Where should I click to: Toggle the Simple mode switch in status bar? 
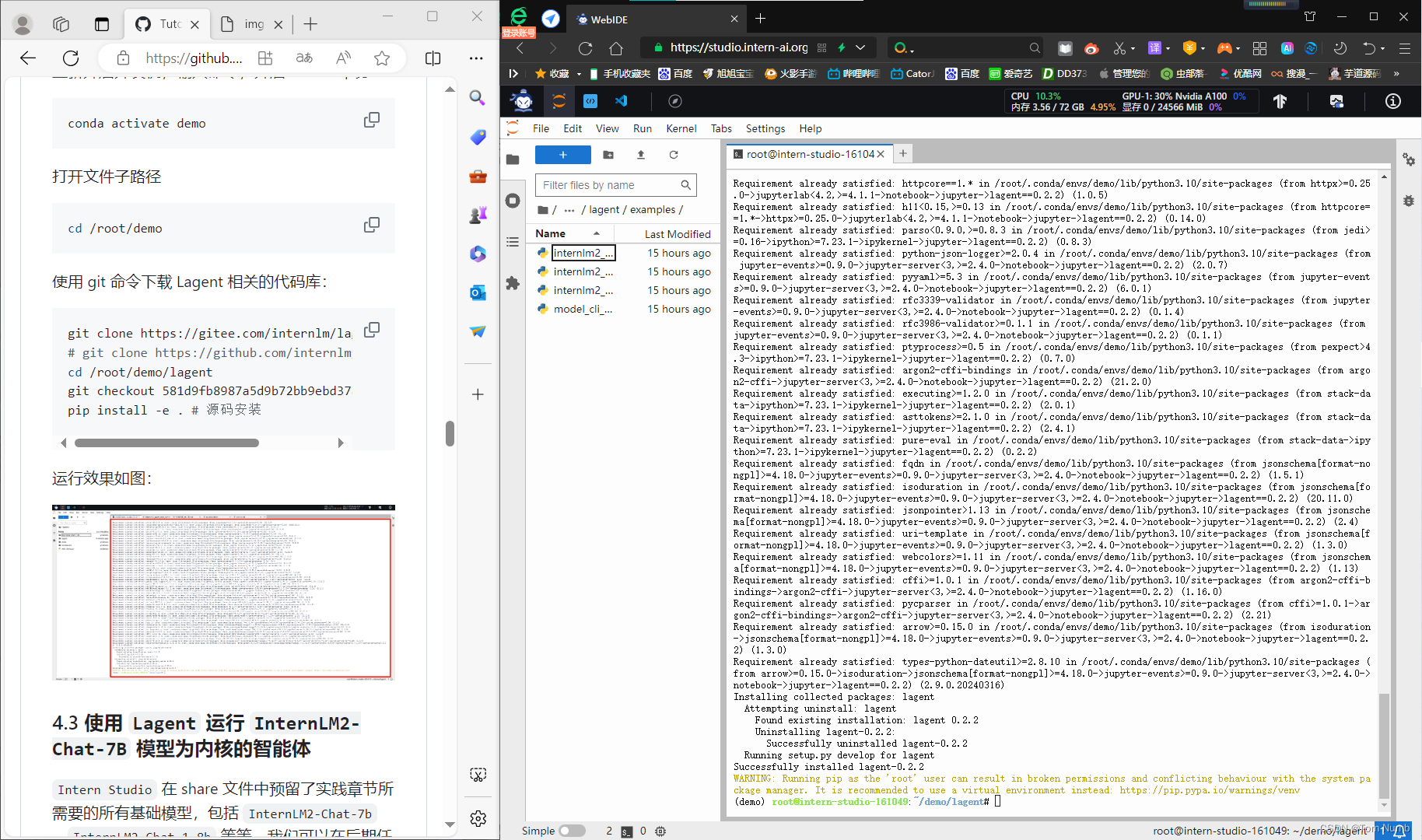coord(572,831)
